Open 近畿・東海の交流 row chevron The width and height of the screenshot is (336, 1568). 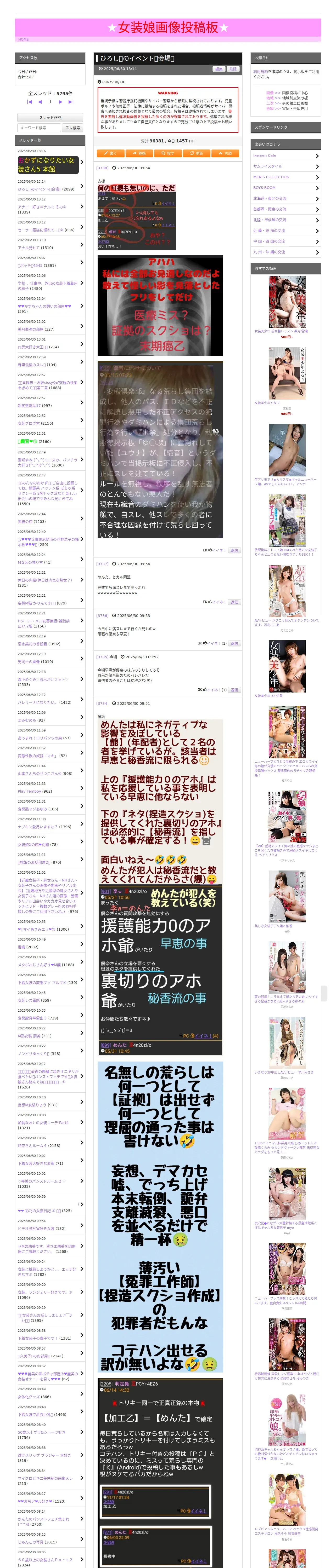317,231
